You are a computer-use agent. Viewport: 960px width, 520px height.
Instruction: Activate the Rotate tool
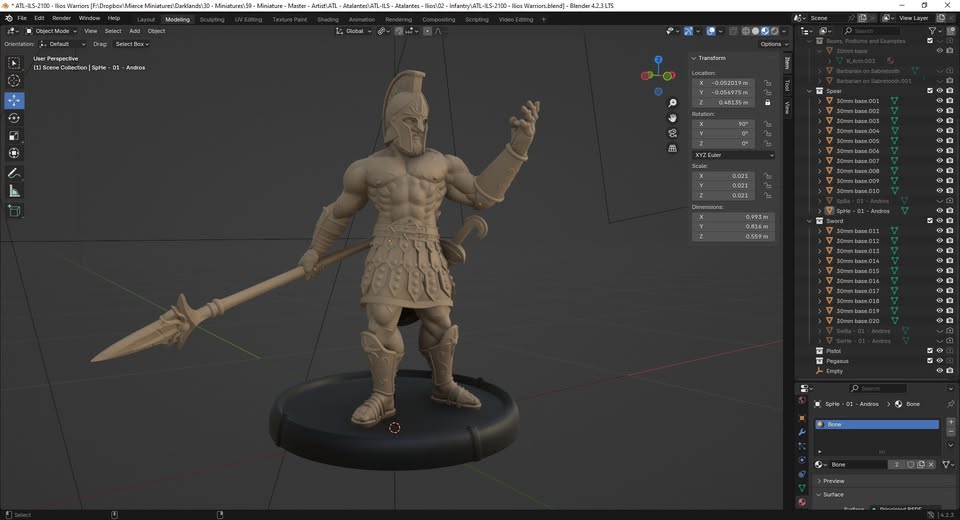pyautogui.click(x=14, y=118)
